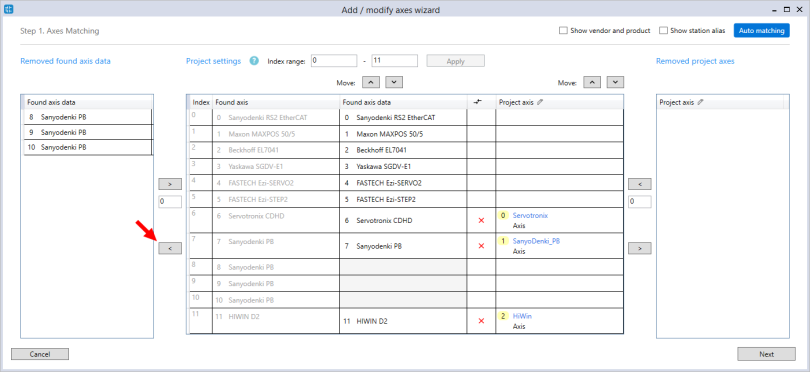Click the red X in Servotronix CDHD row
The height and width of the screenshot is (372, 810).
481,221
